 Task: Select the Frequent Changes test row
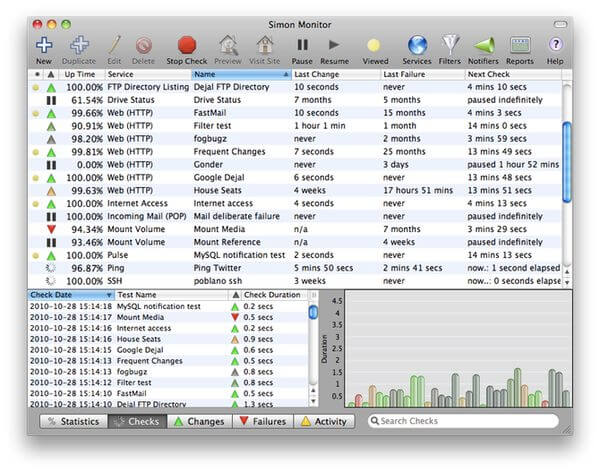click(x=295, y=152)
